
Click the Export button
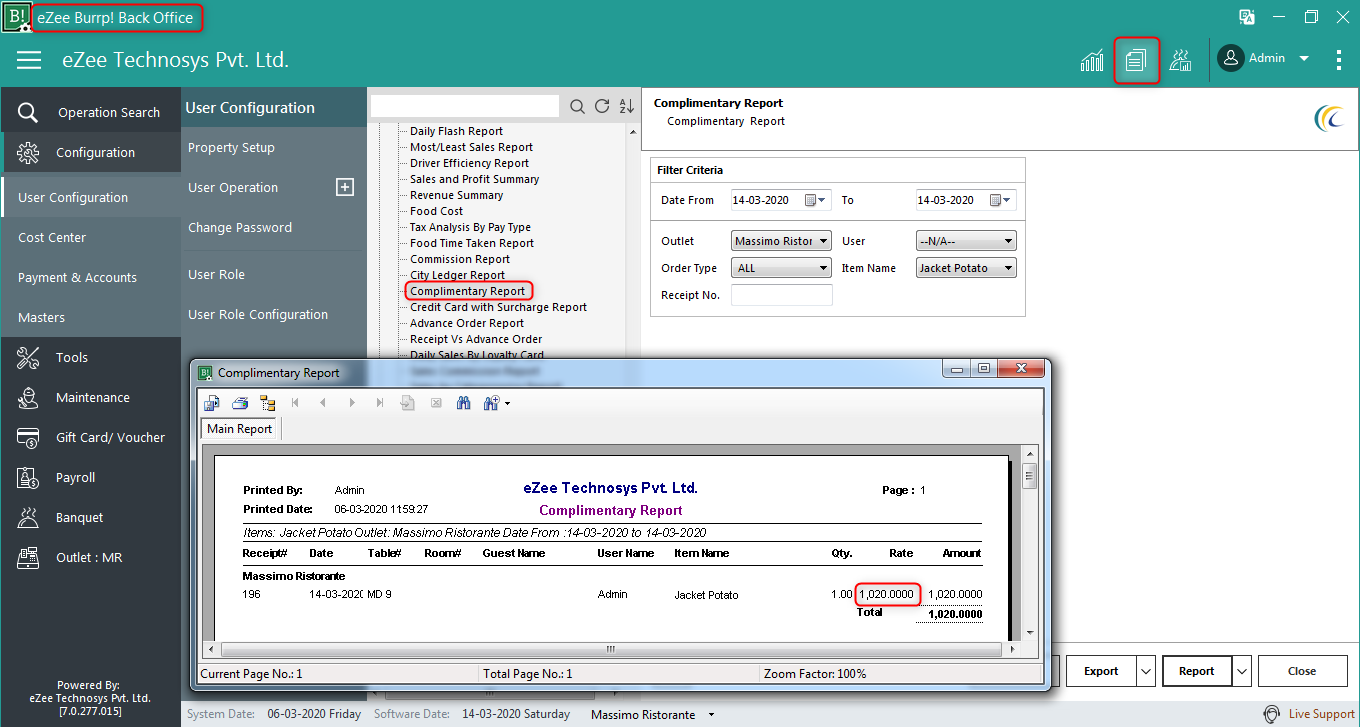coord(1101,671)
